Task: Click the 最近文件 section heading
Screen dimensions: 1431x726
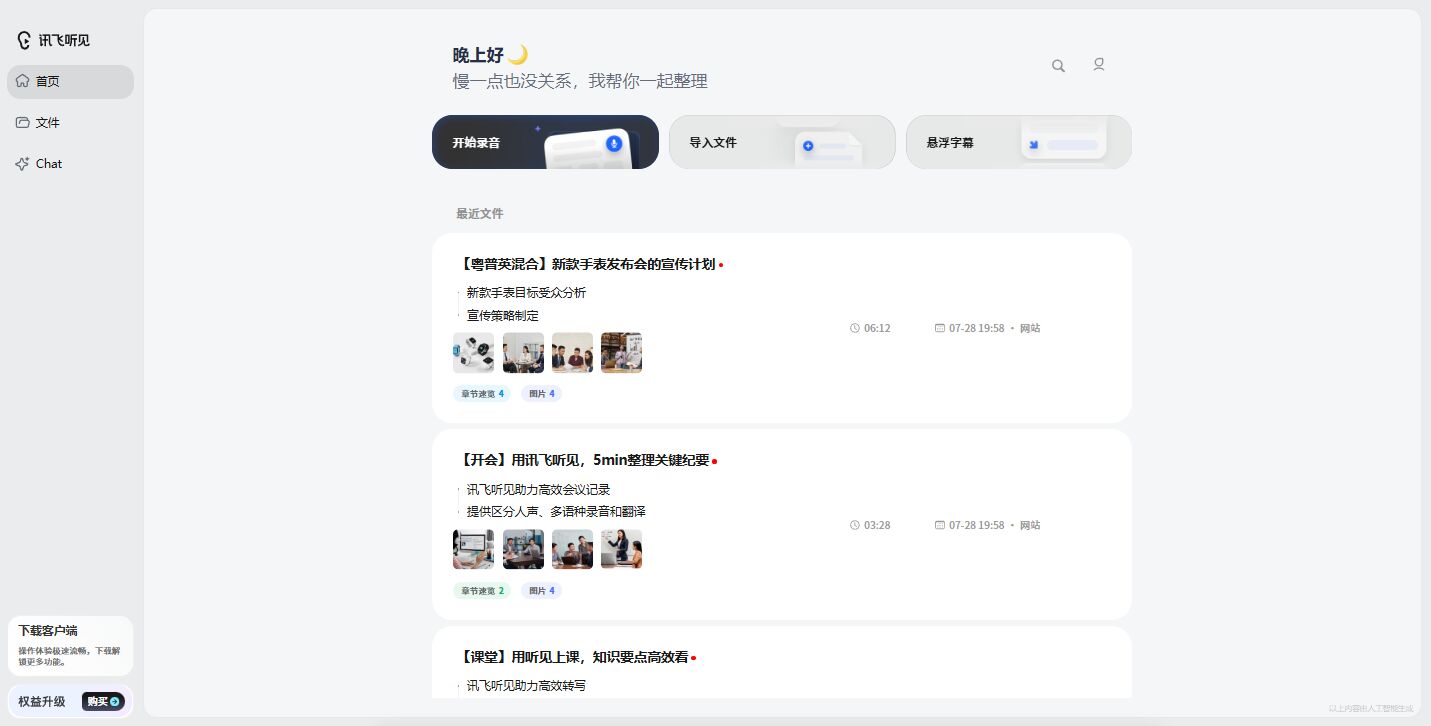Action: point(480,214)
